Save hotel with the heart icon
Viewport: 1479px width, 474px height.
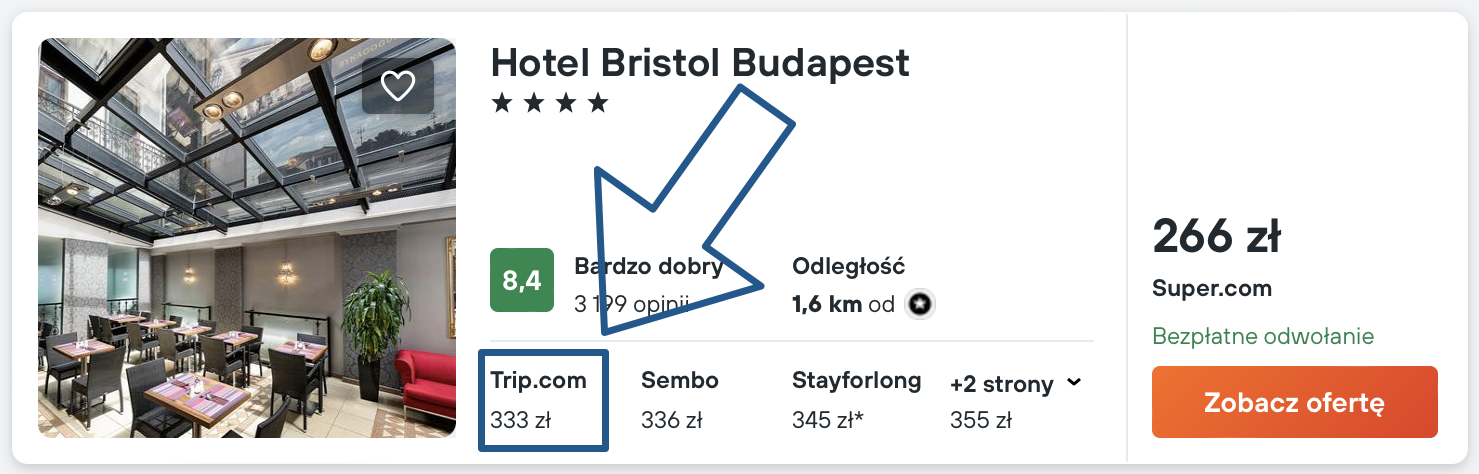[398, 86]
